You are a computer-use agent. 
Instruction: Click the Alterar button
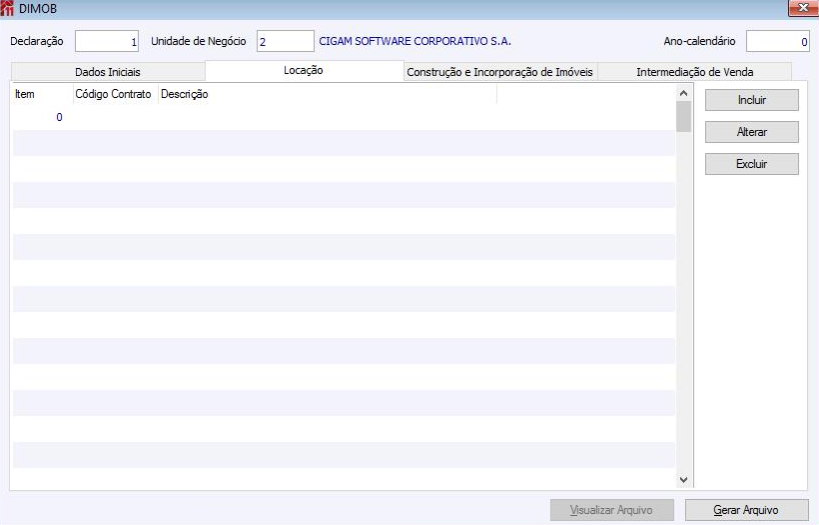pyautogui.click(x=752, y=132)
